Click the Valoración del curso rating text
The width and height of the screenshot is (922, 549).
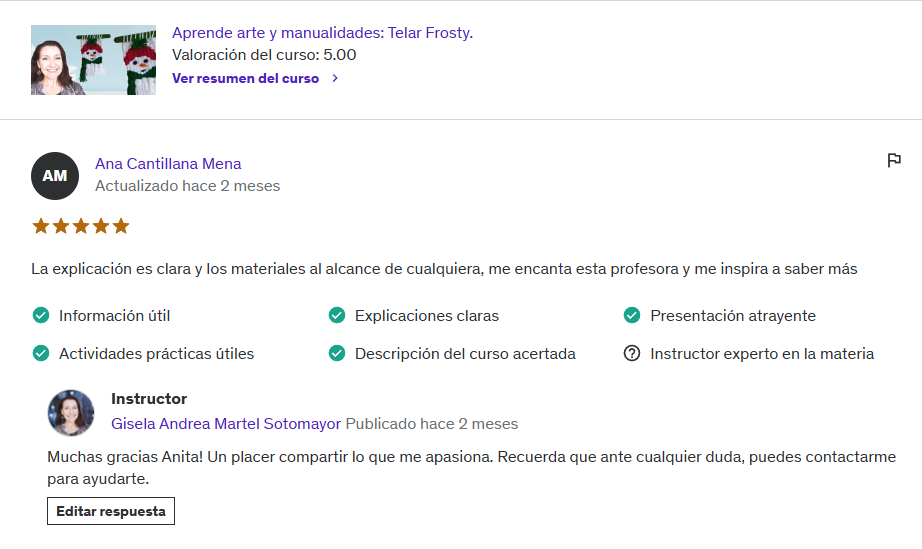pos(264,55)
